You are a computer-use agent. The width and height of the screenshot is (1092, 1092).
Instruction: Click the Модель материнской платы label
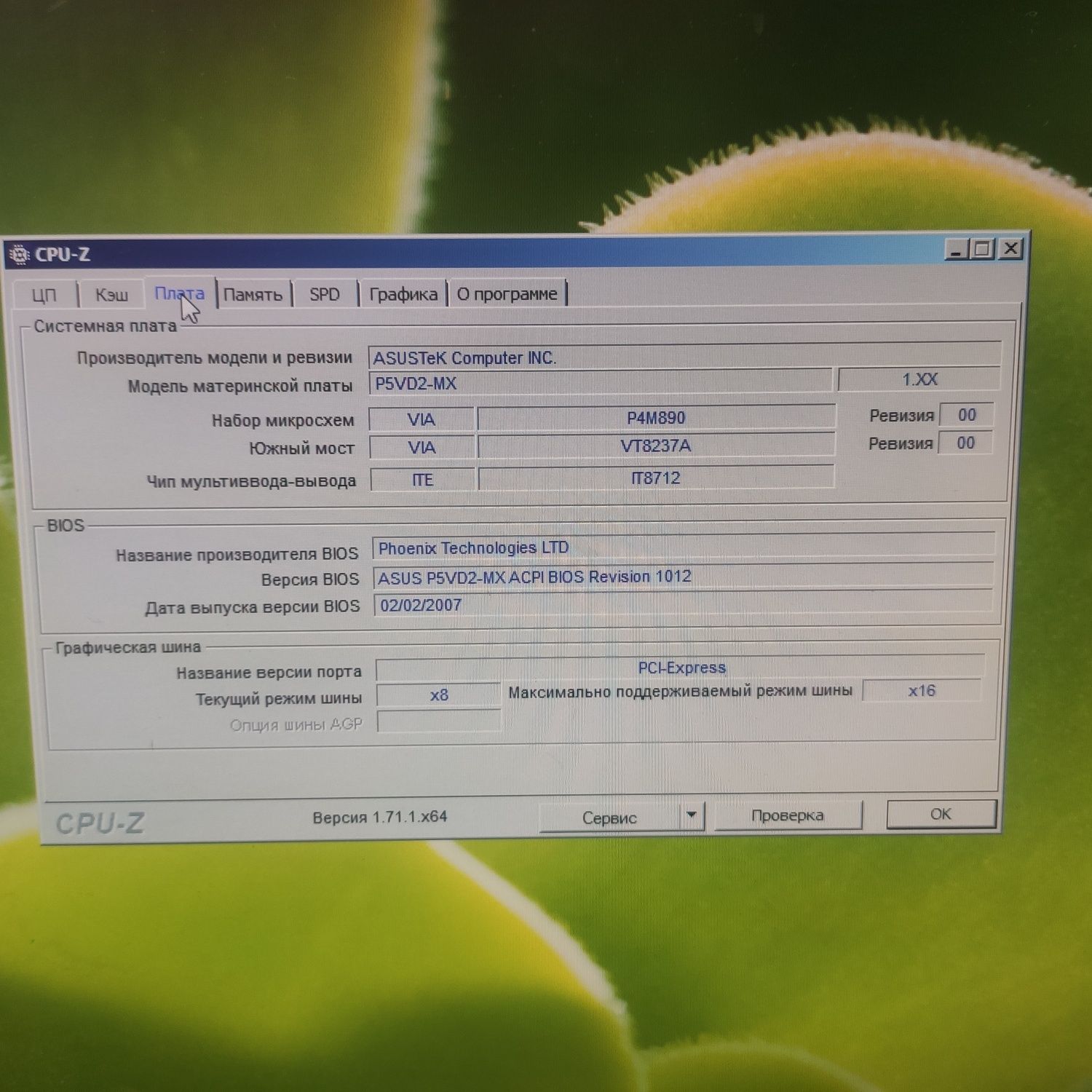click(x=240, y=386)
